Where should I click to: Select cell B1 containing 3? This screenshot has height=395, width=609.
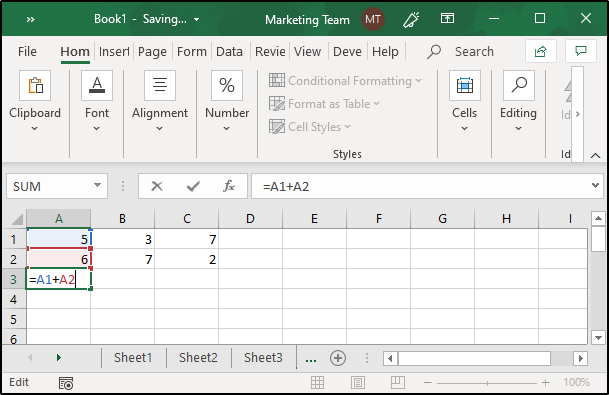(x=122, y=239)
